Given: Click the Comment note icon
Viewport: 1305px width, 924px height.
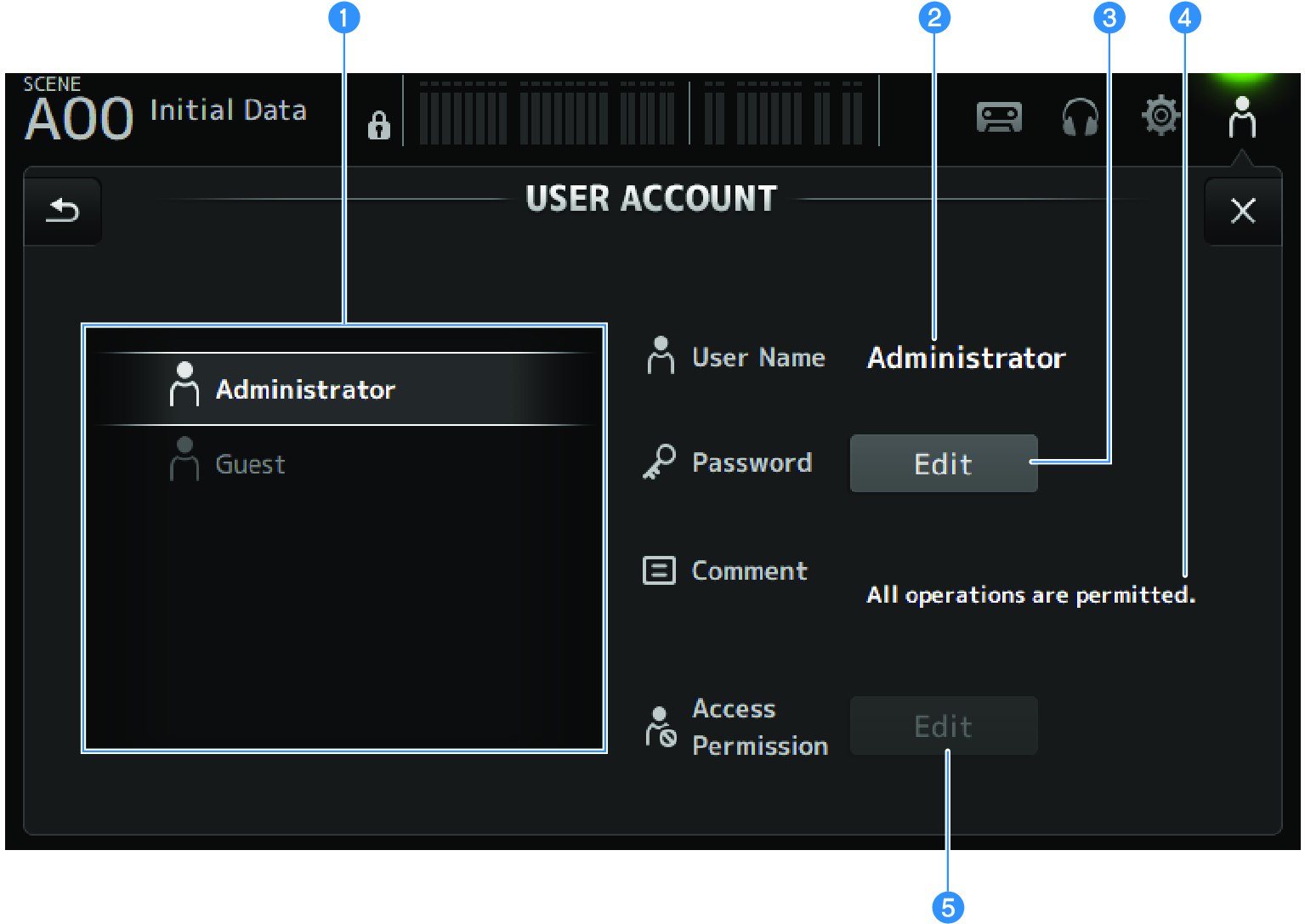Looking at the screenshot, I should (659, 570).
